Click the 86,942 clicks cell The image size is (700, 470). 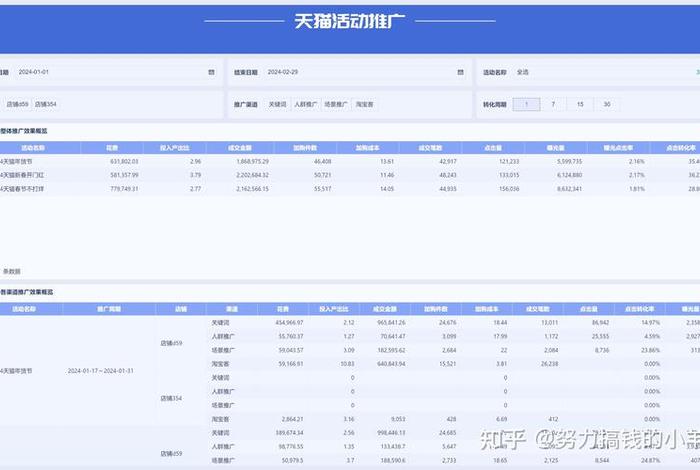point(600,322)
